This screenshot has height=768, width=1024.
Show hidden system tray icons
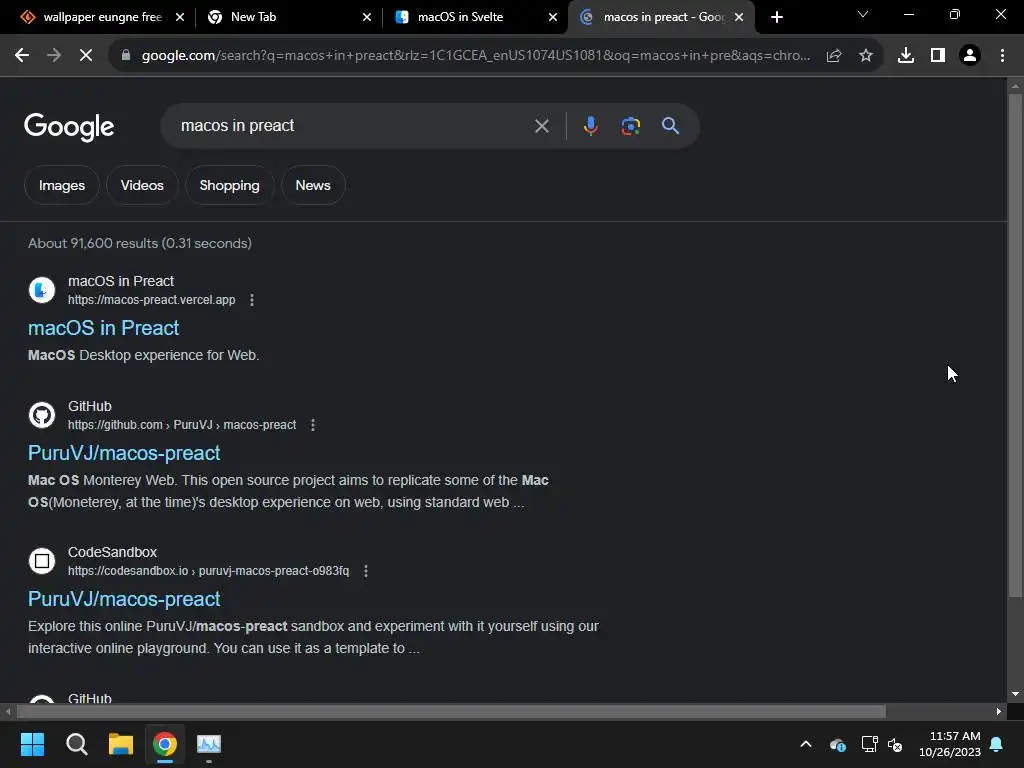(x=806, y=744)
